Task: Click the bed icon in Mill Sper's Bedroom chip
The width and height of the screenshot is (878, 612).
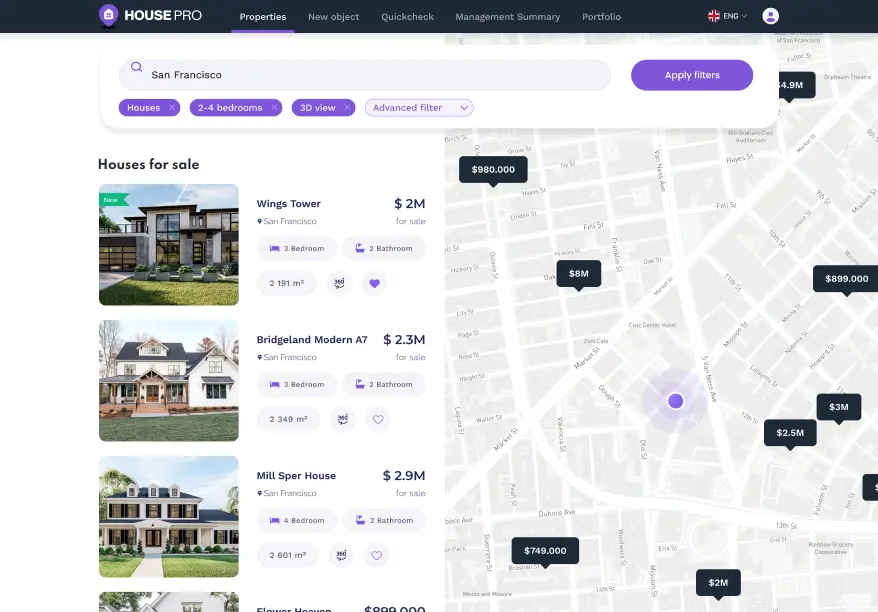Action: click(x=274, y=521)
